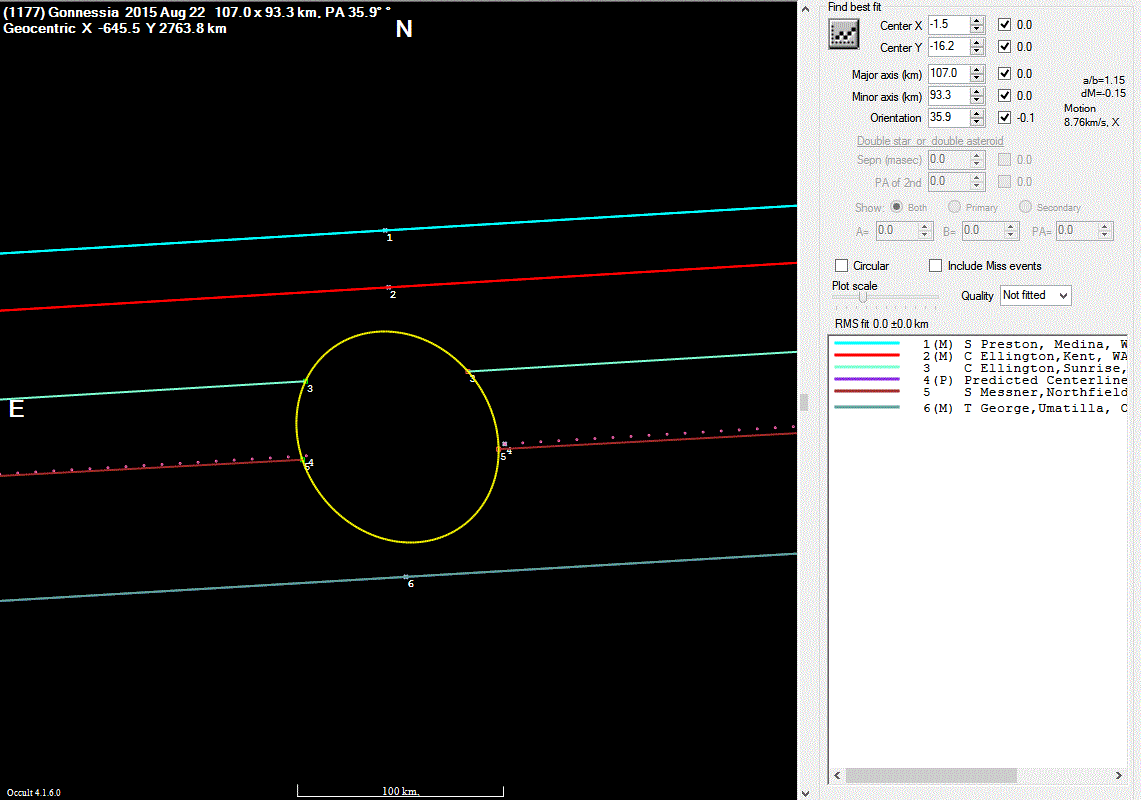The width and height of the screenshot is (1141, 800).
Task: Click the Center Y value field
Action: point(950,47)
